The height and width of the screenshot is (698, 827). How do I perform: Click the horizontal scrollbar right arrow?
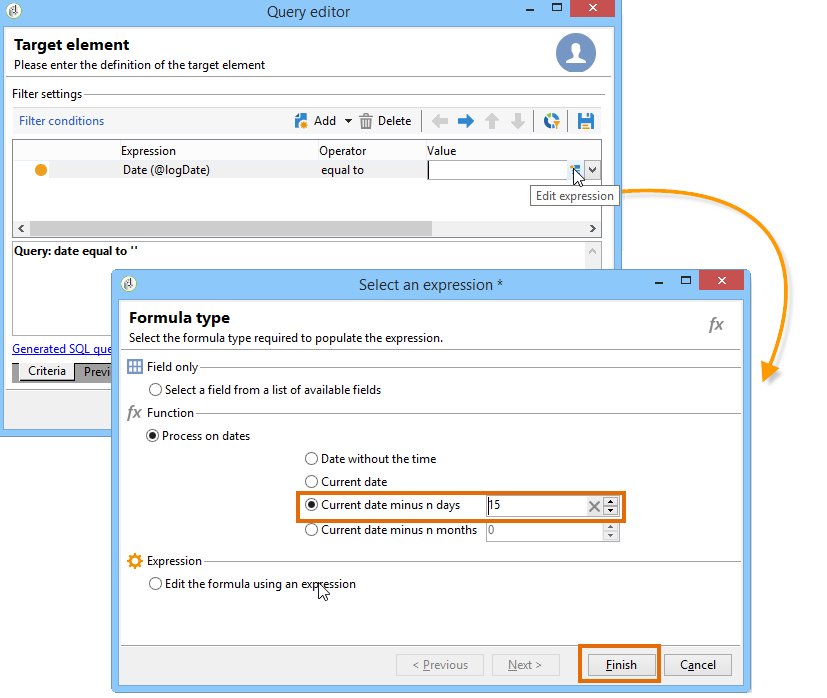[x=593, y=228]
